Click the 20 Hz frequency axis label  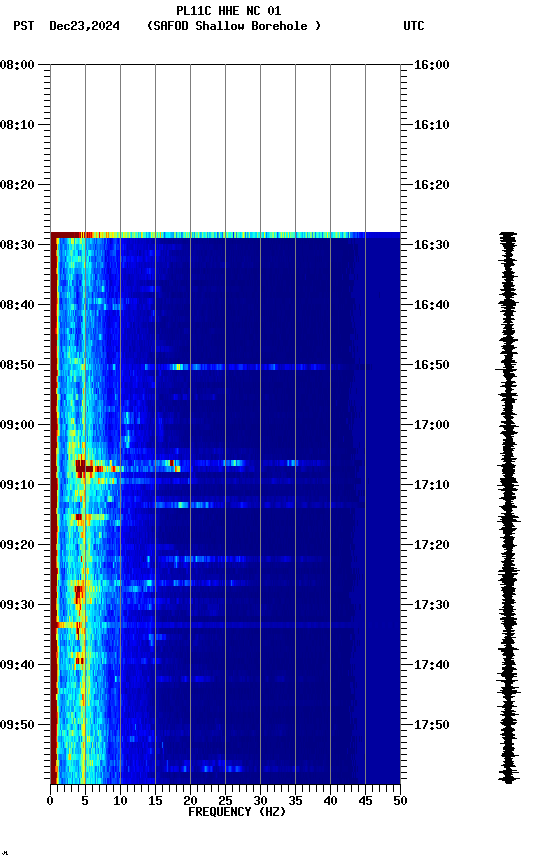190,801
